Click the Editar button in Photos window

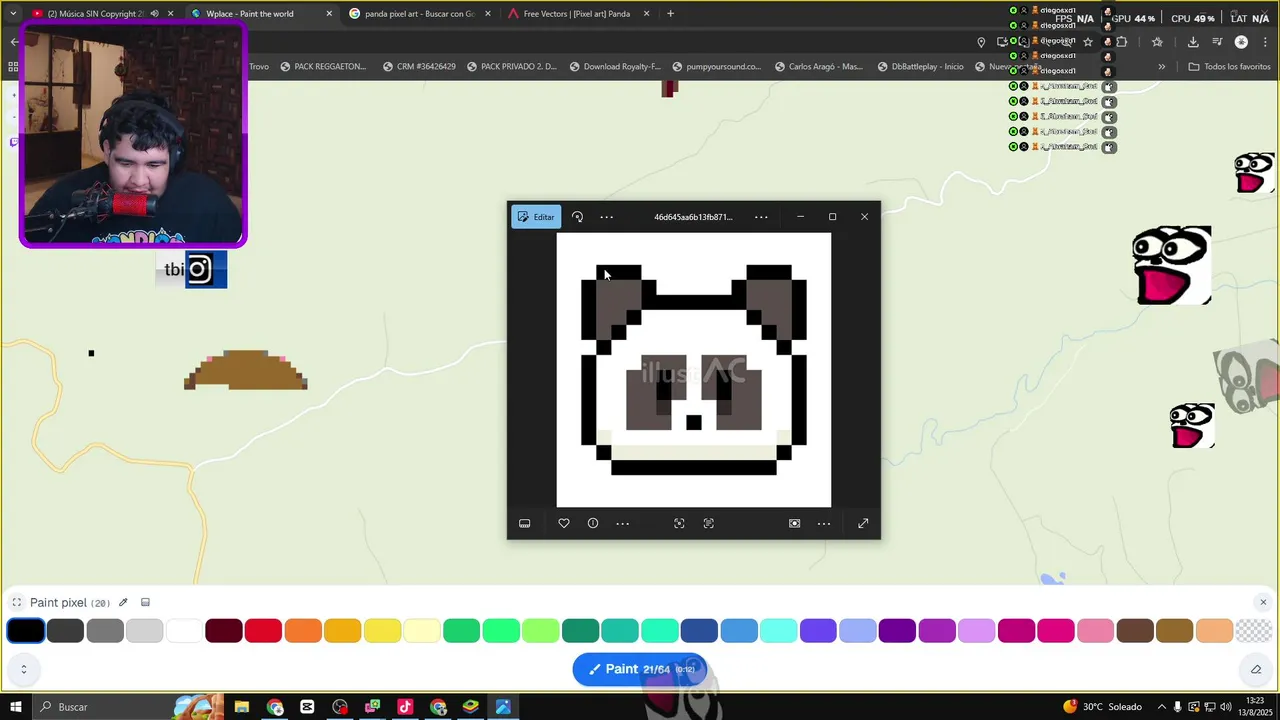[x=536, y=217]
